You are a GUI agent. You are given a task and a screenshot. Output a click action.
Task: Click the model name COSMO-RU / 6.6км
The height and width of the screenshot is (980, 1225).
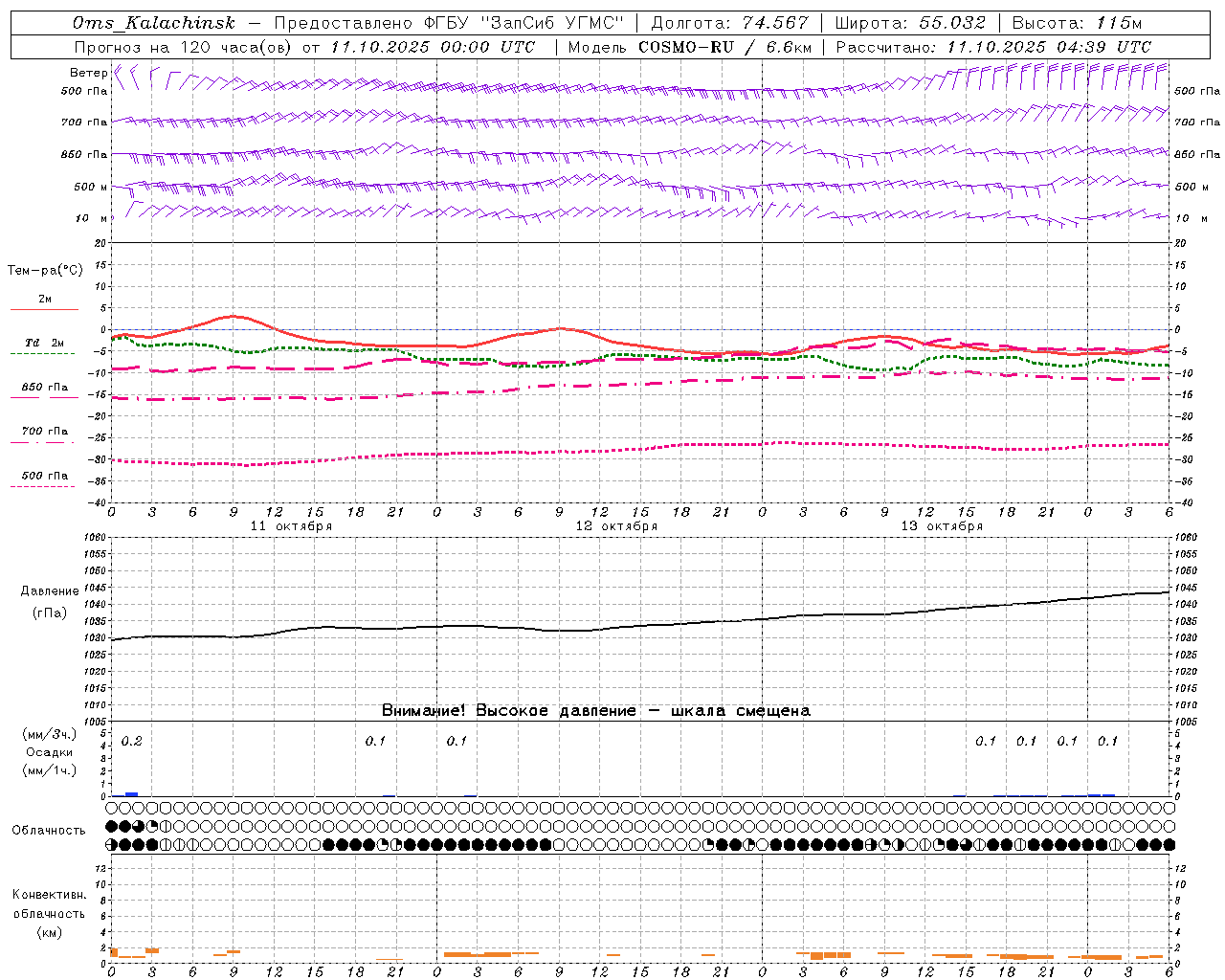point(725,47)
